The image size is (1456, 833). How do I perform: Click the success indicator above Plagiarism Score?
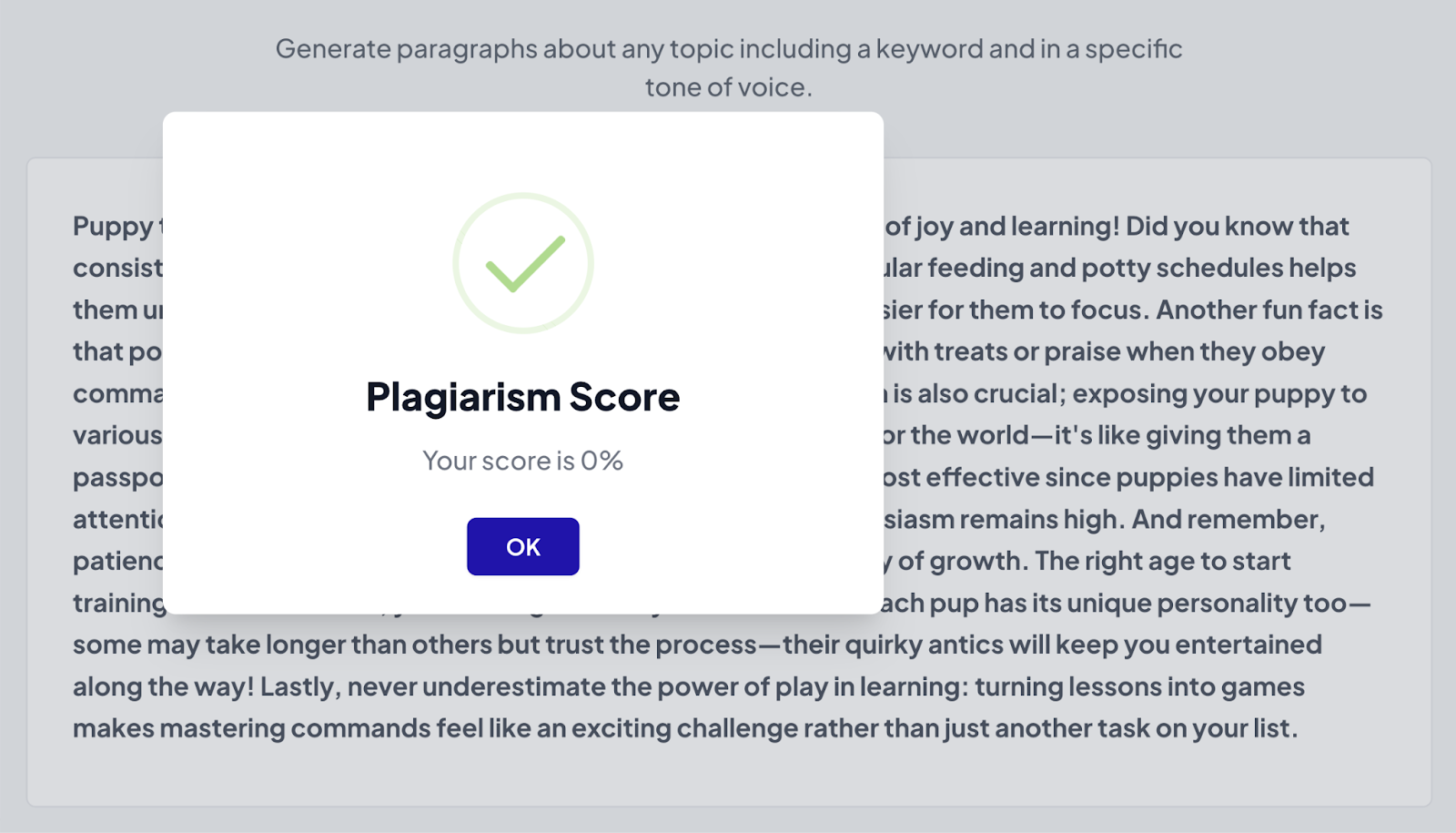click(x=523, y=262)
